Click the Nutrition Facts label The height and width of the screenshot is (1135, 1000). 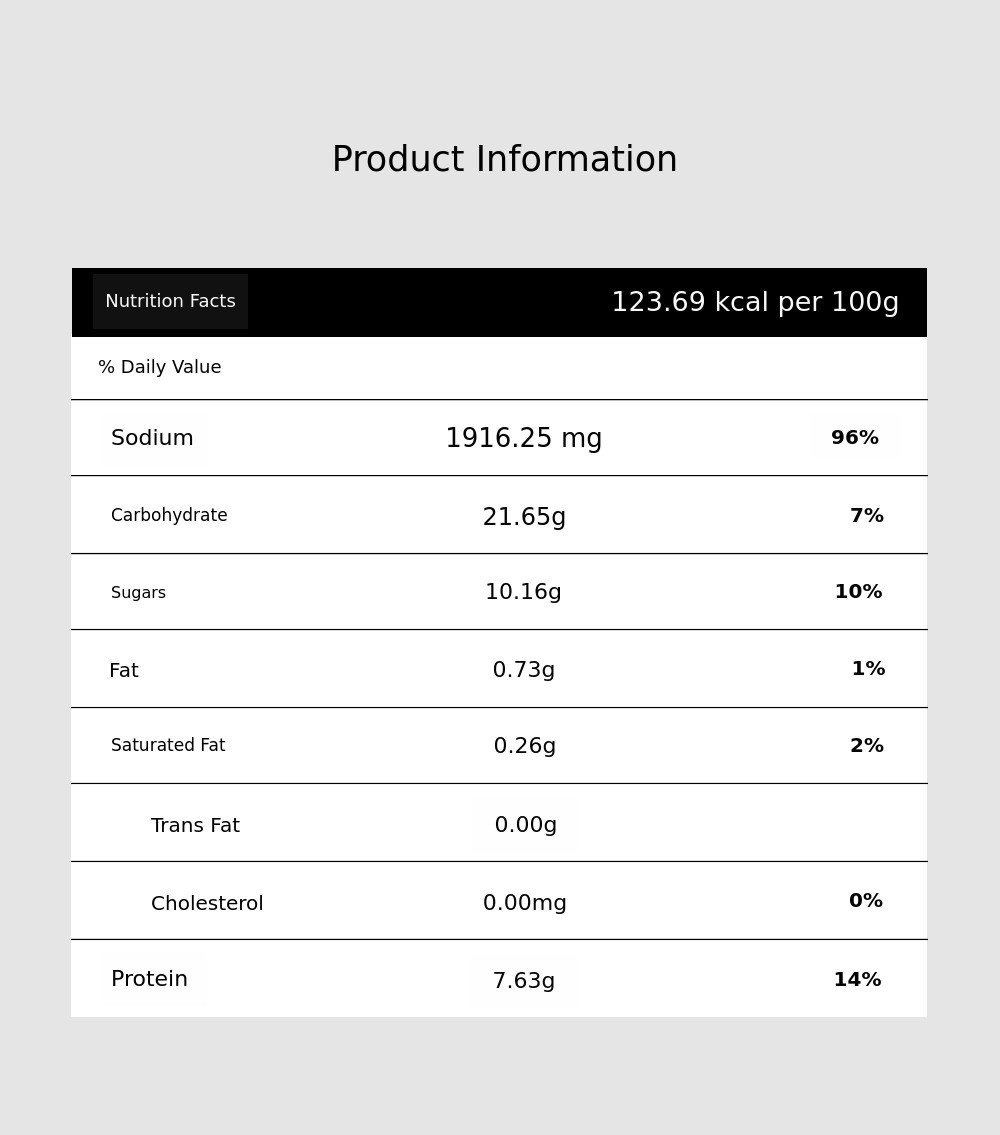170,302
